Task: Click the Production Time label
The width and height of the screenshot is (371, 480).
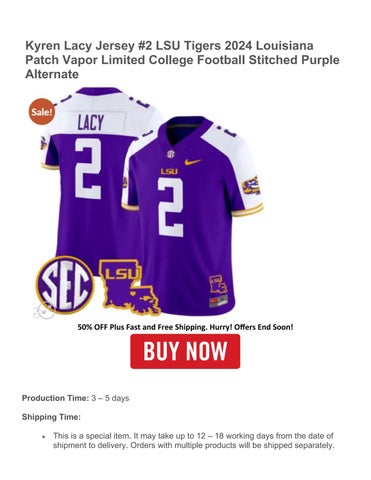Action: click(55, 398)
